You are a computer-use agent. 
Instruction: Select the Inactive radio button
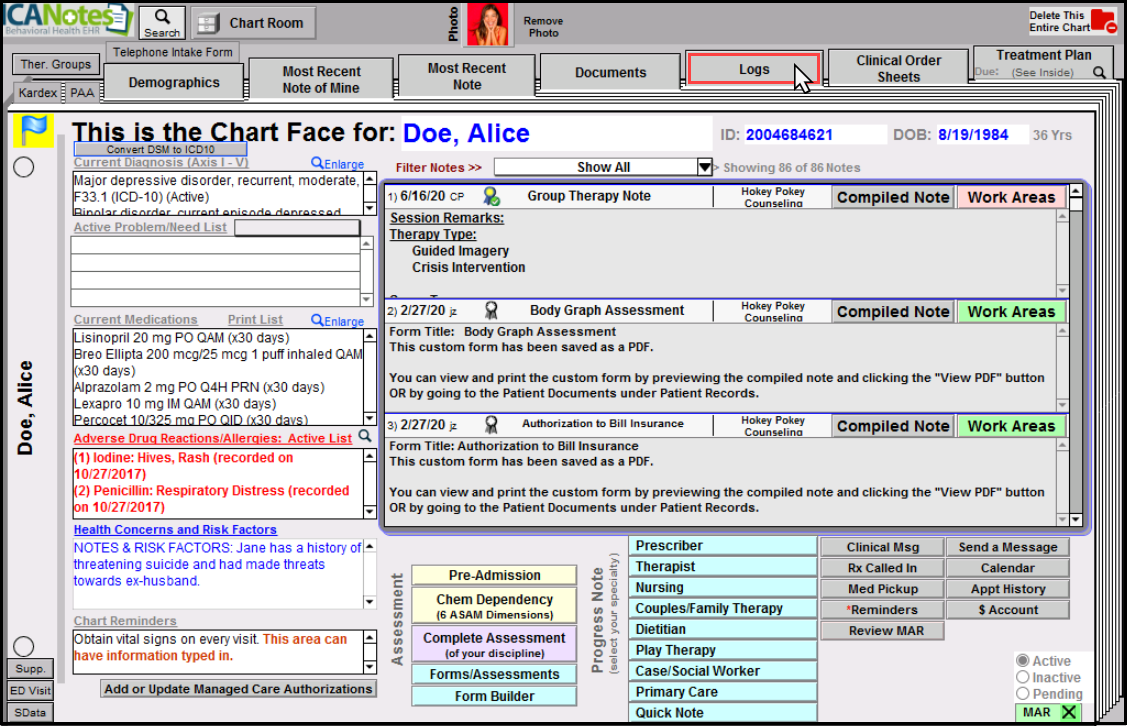(1022, 678)
